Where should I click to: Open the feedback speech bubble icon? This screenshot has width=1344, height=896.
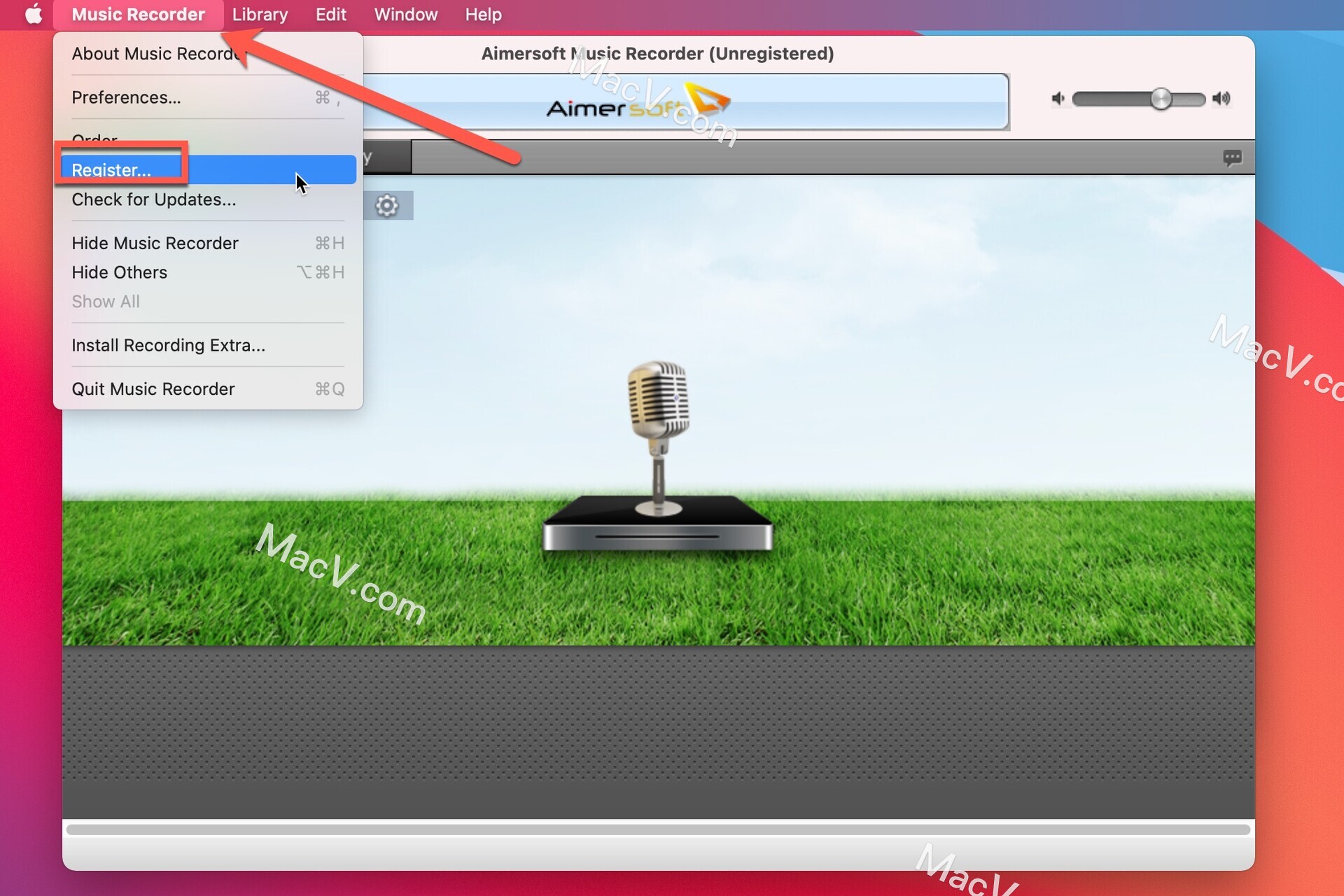(1232, 157)
